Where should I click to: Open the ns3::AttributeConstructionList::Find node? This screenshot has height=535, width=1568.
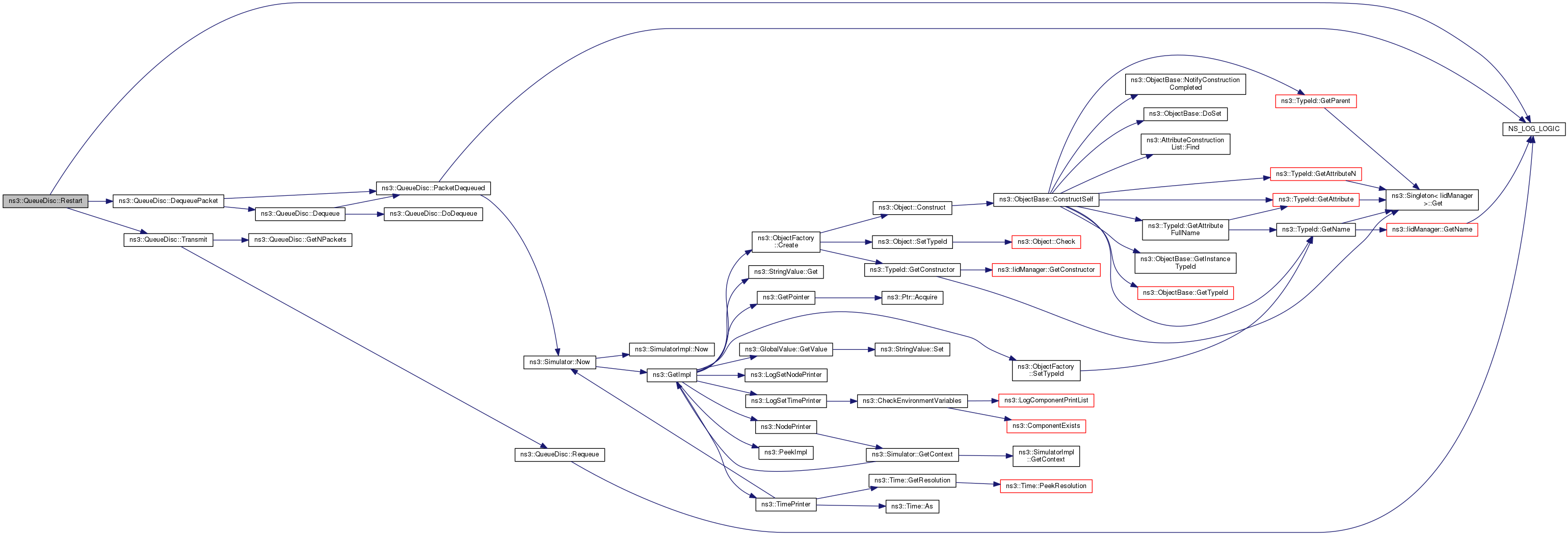click(1185, 144)
